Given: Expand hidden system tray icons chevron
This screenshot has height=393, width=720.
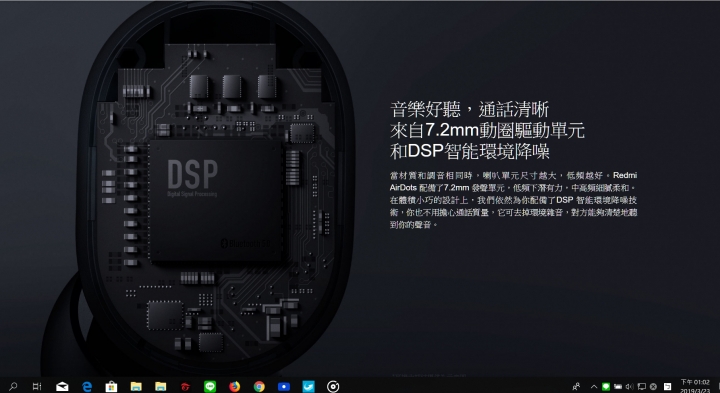Looking at the screenshot, I should coord(593,387).
